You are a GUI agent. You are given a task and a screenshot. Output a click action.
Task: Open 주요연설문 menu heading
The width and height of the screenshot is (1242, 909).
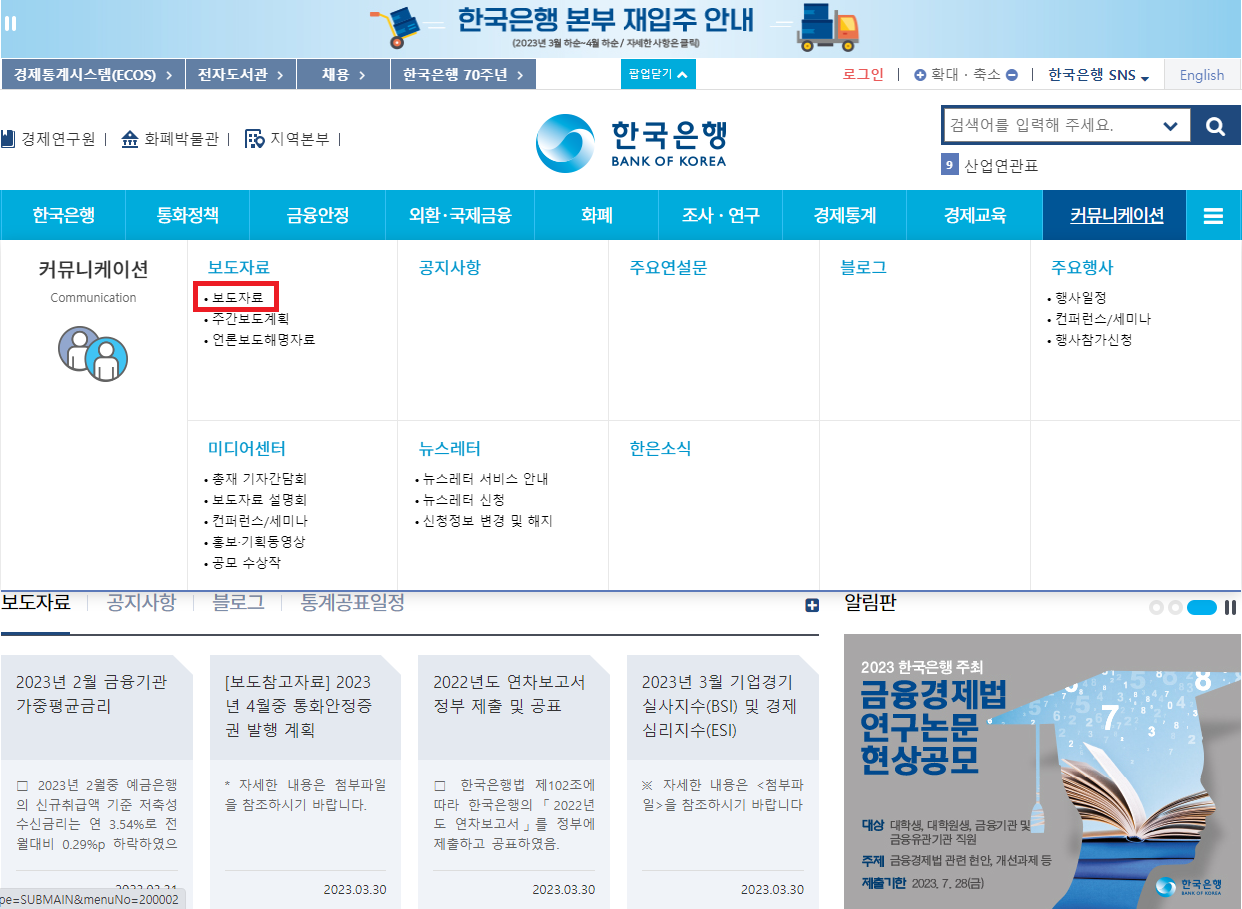pos(668,268)
